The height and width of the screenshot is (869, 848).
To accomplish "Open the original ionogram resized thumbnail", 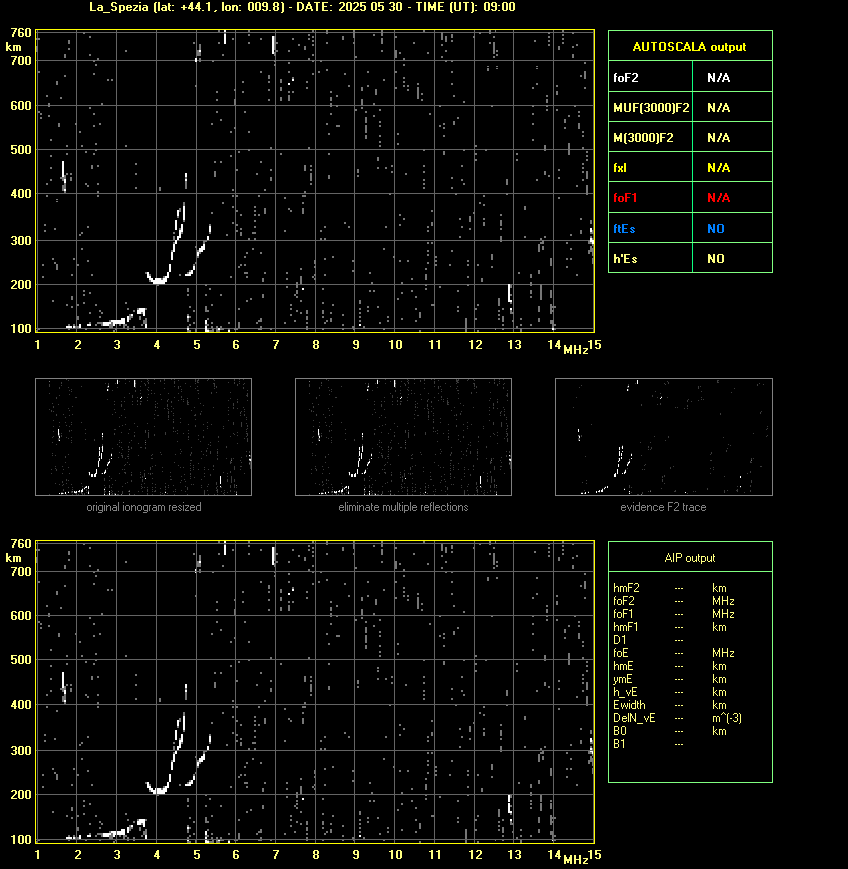I will [144, 437].
